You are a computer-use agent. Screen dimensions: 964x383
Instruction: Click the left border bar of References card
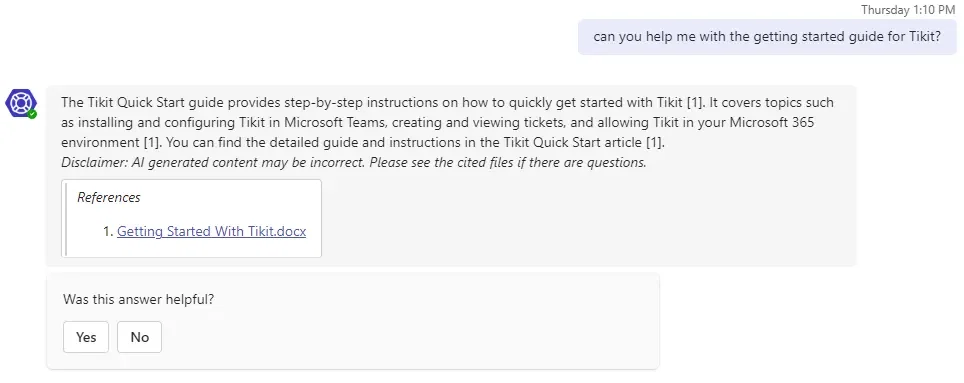pyautogui.click(x=64, y=218)
